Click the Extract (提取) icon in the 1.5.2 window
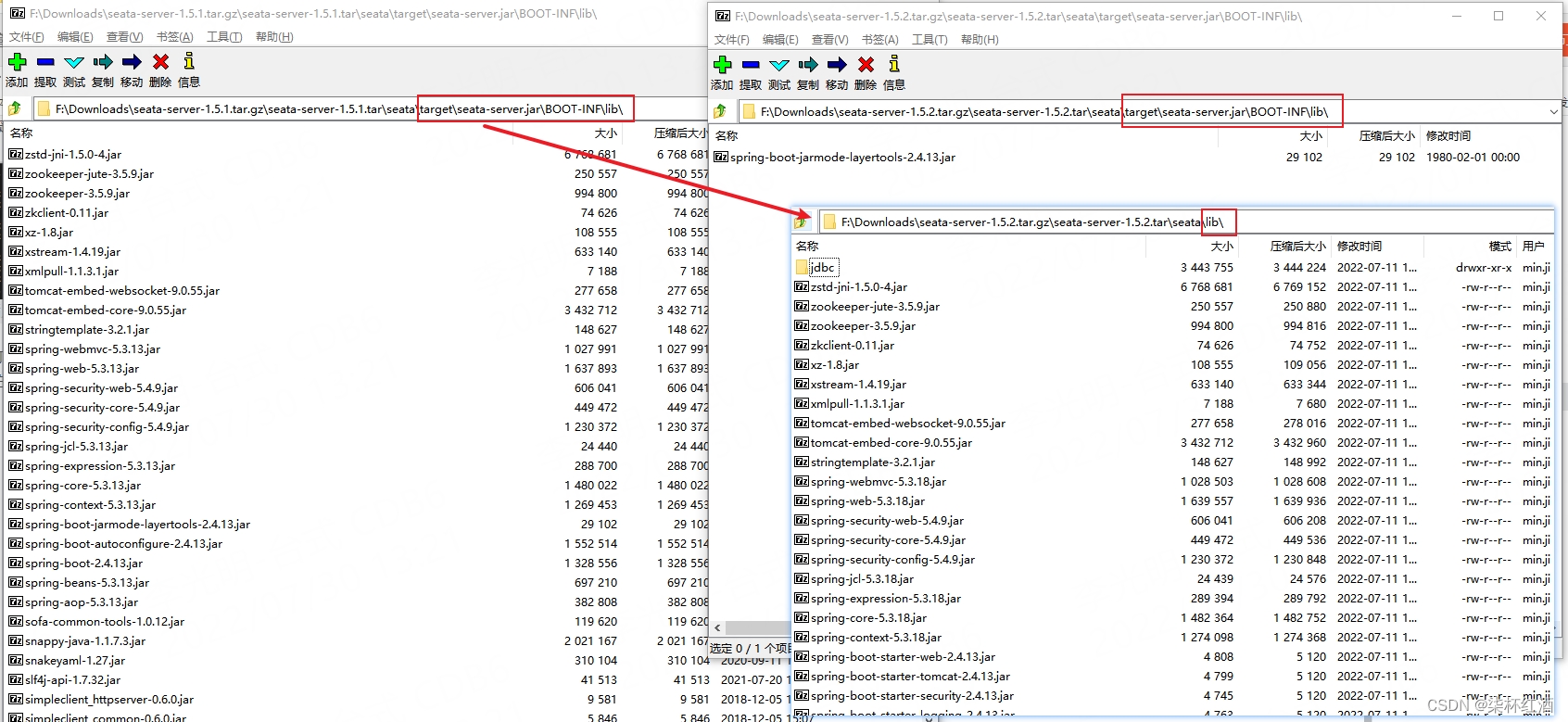1568x722 pixels. 751,65
